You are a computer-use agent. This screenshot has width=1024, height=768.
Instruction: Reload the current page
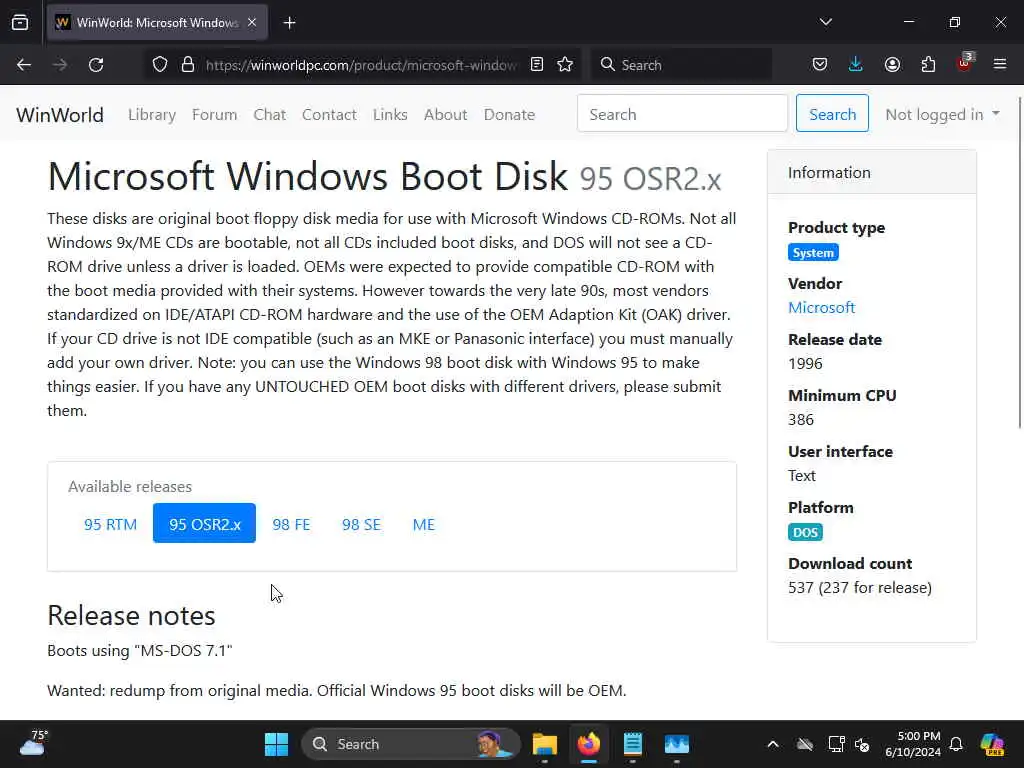coord(96,65)
